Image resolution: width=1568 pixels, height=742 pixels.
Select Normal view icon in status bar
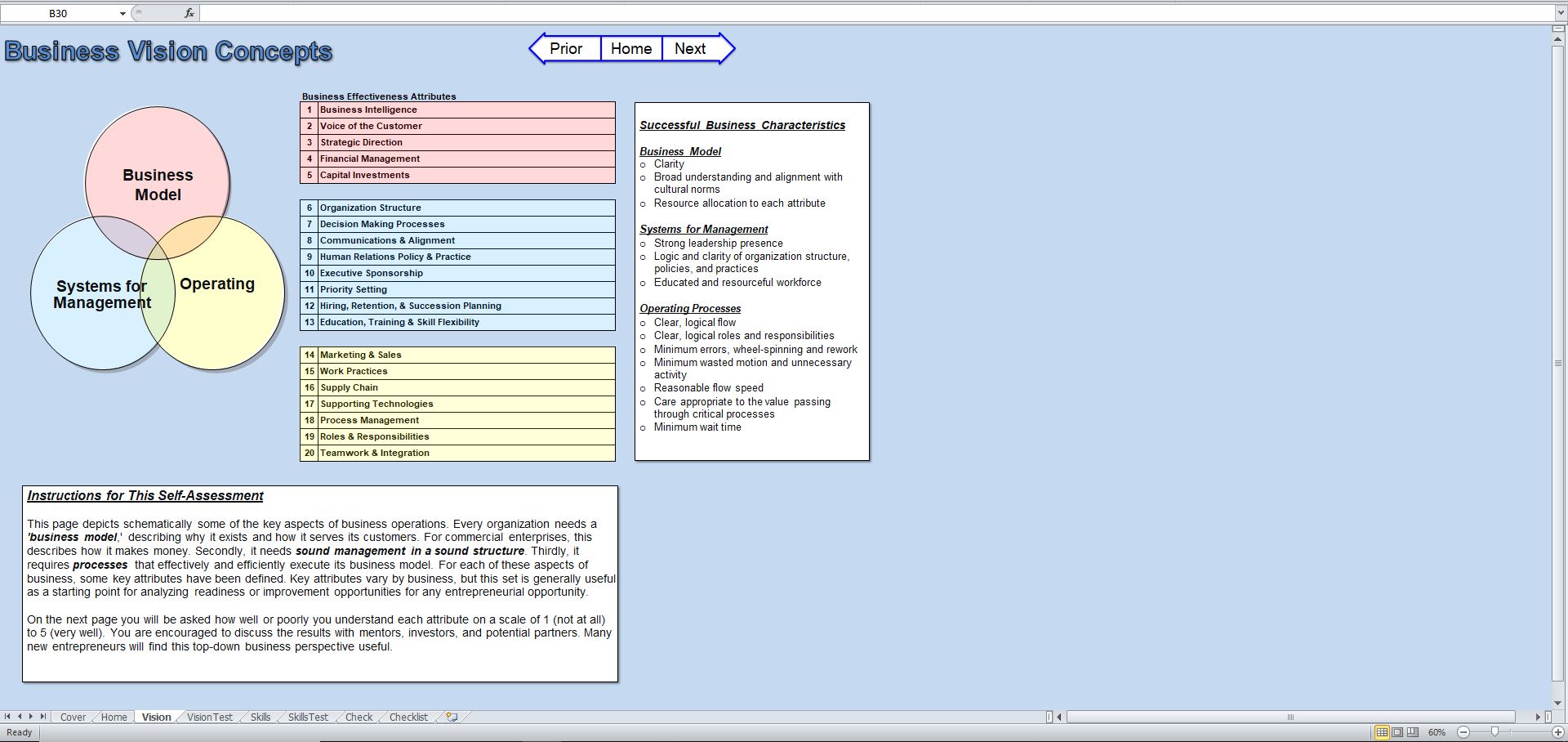(1382, 732)
